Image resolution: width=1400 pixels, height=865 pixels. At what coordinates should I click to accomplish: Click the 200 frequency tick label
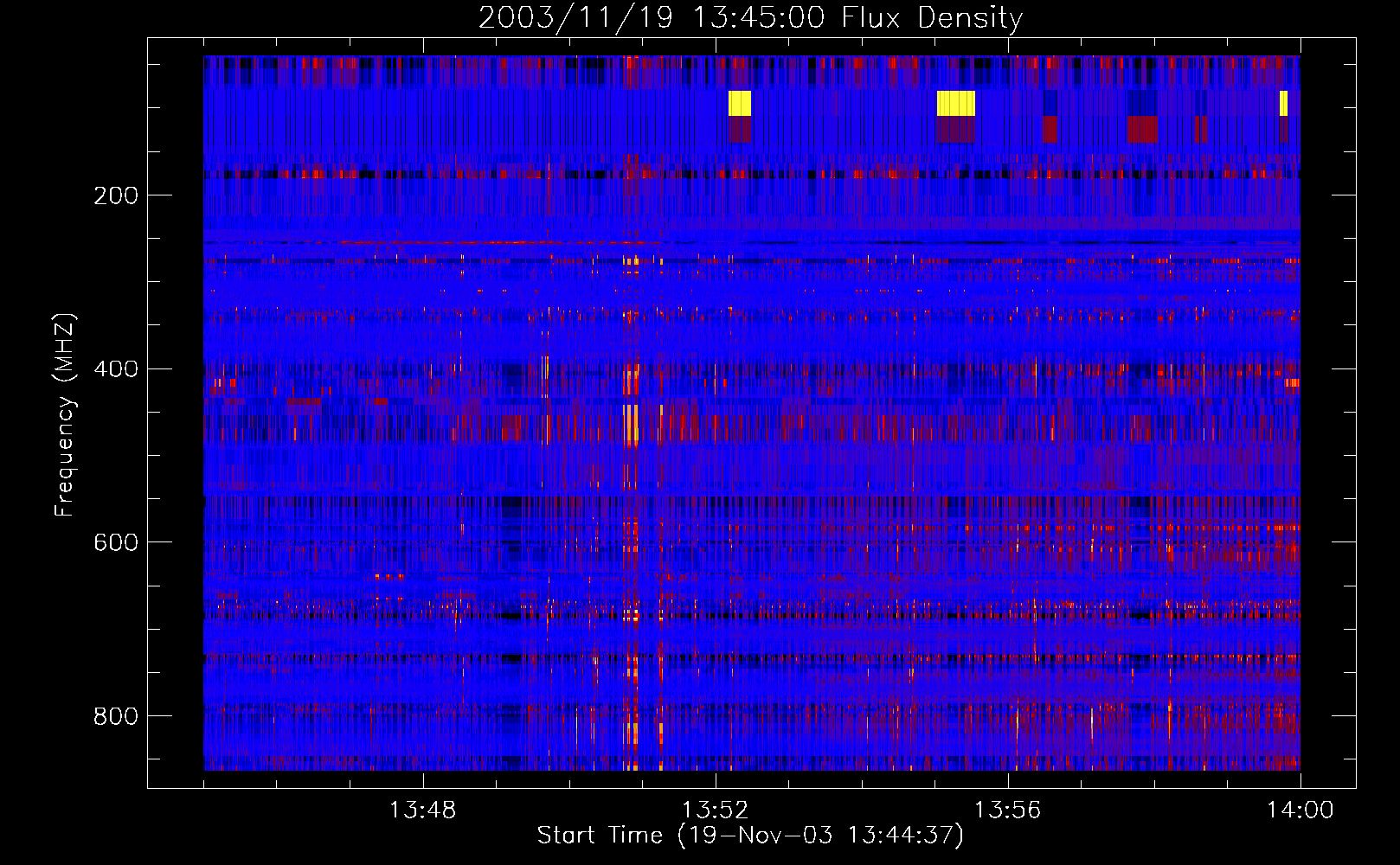[116, 195]
